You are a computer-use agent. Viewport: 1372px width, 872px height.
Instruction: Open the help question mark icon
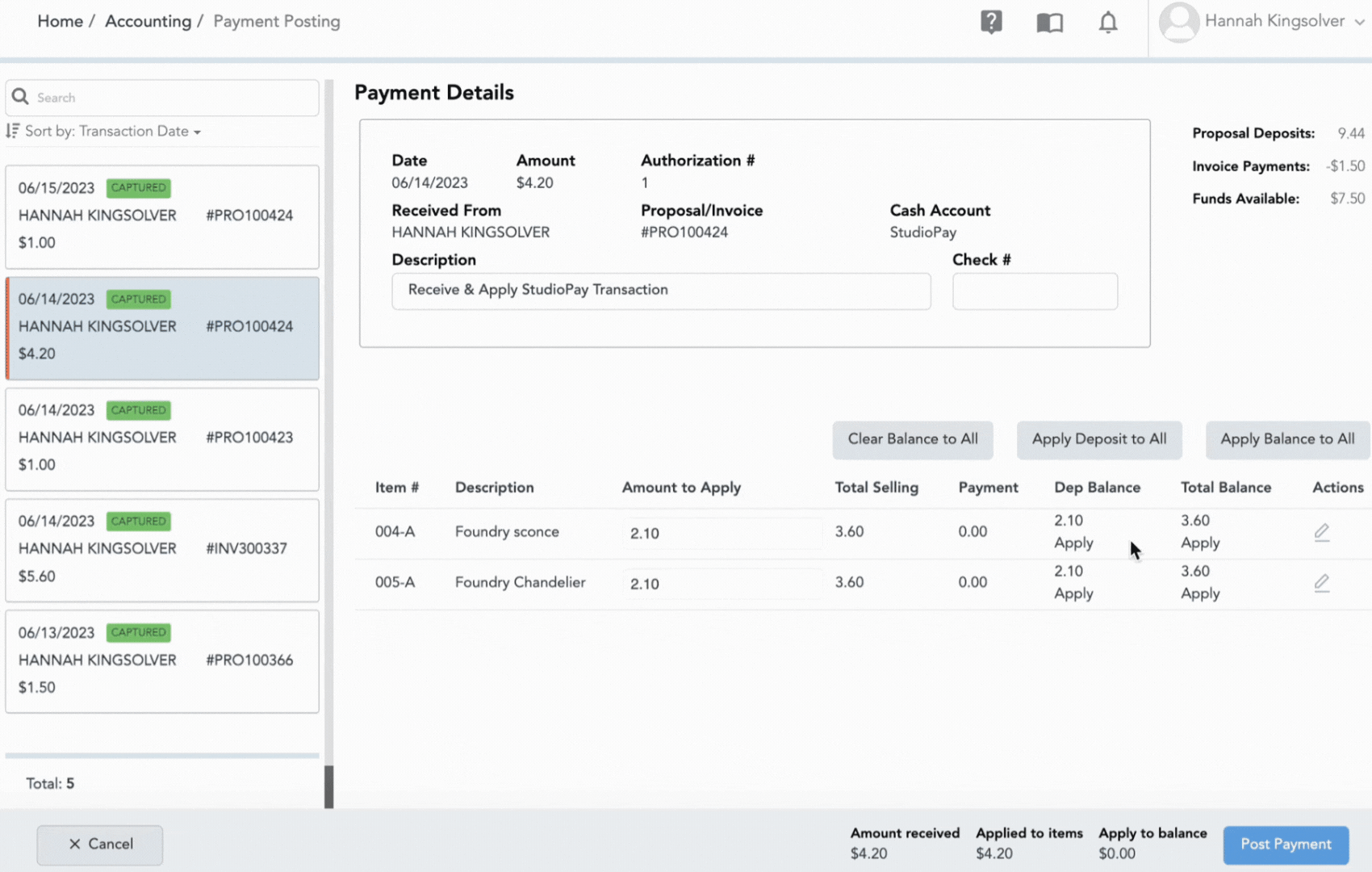[991, 22]
